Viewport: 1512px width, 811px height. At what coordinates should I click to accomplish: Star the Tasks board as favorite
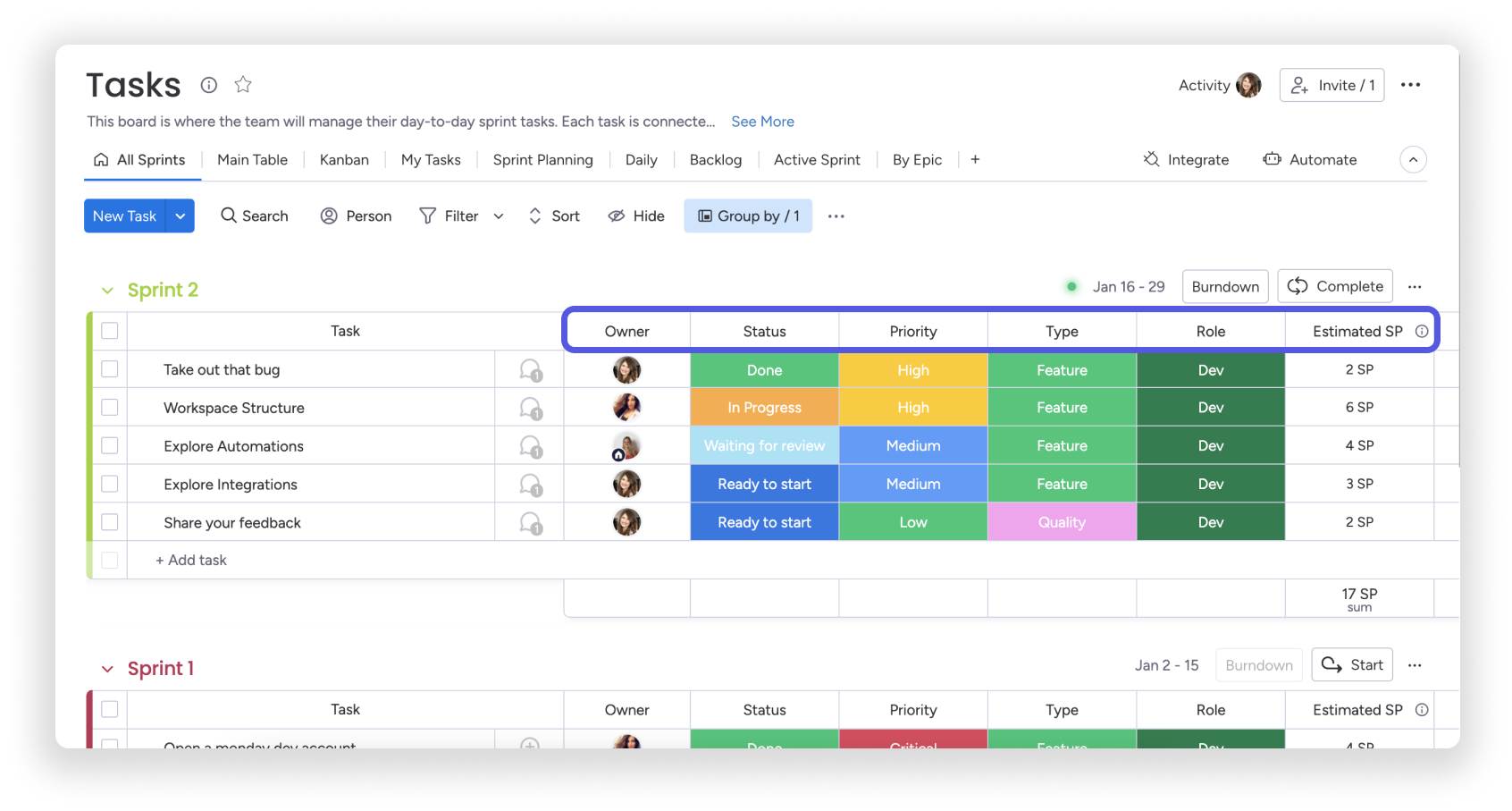pos(242,84)
